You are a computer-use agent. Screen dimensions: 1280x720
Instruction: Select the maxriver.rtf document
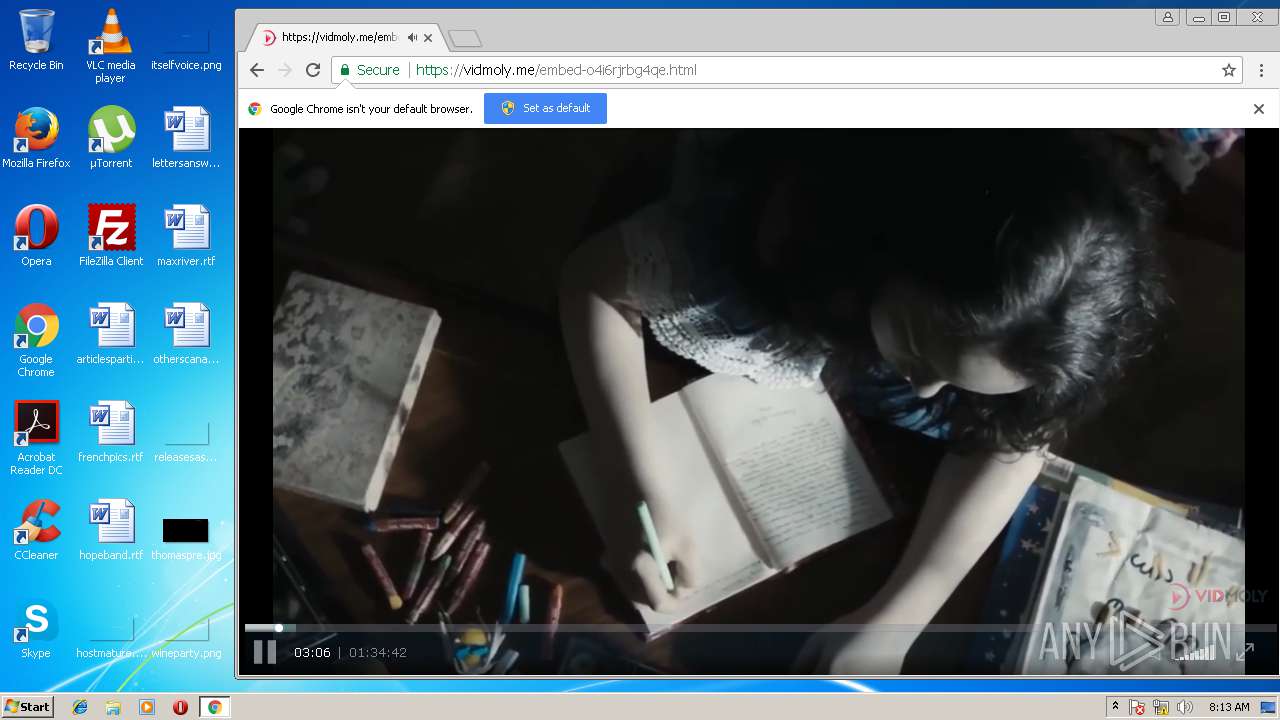pos(186,236)
